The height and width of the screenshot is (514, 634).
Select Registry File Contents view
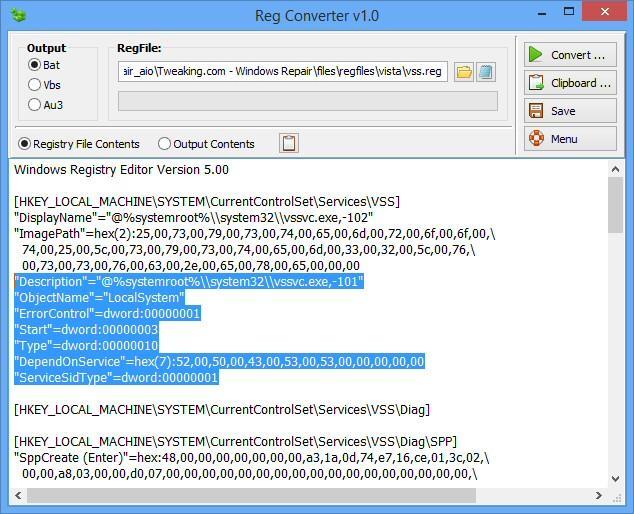[x=79, y=144]
